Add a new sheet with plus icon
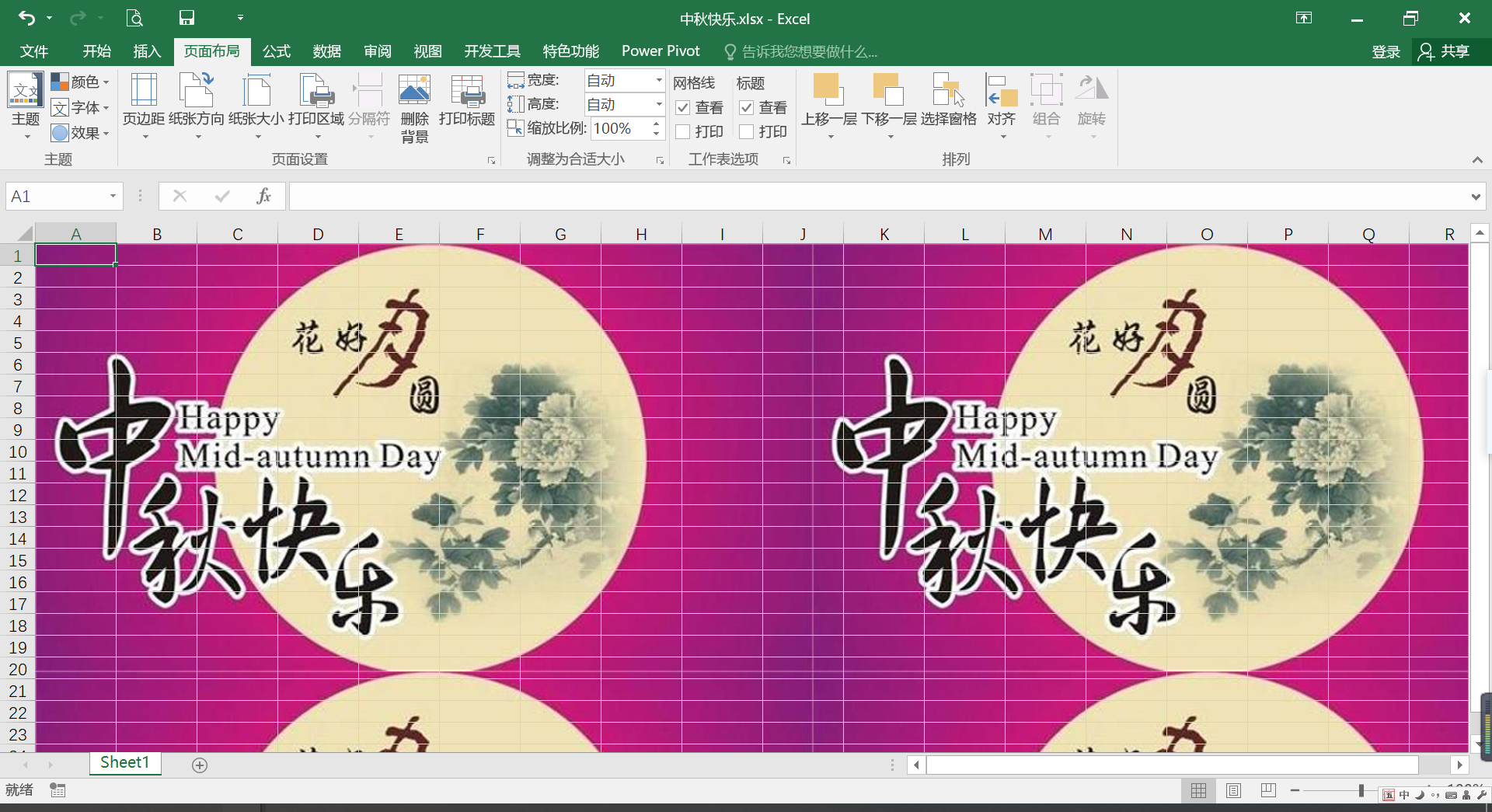Image resolution: width=1492 pixels, height=812 pixels. click(x=200, y=765)
